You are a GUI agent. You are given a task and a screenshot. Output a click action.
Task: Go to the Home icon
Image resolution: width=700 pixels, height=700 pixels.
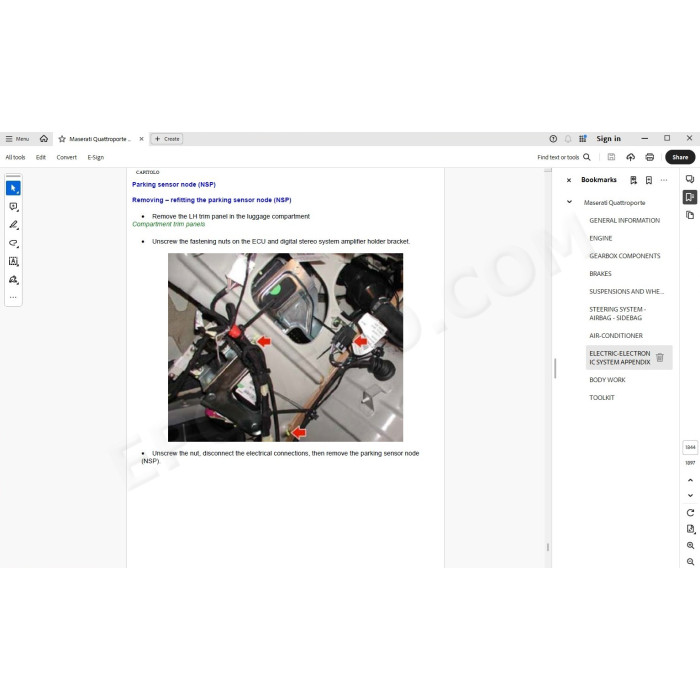[44, 139]
